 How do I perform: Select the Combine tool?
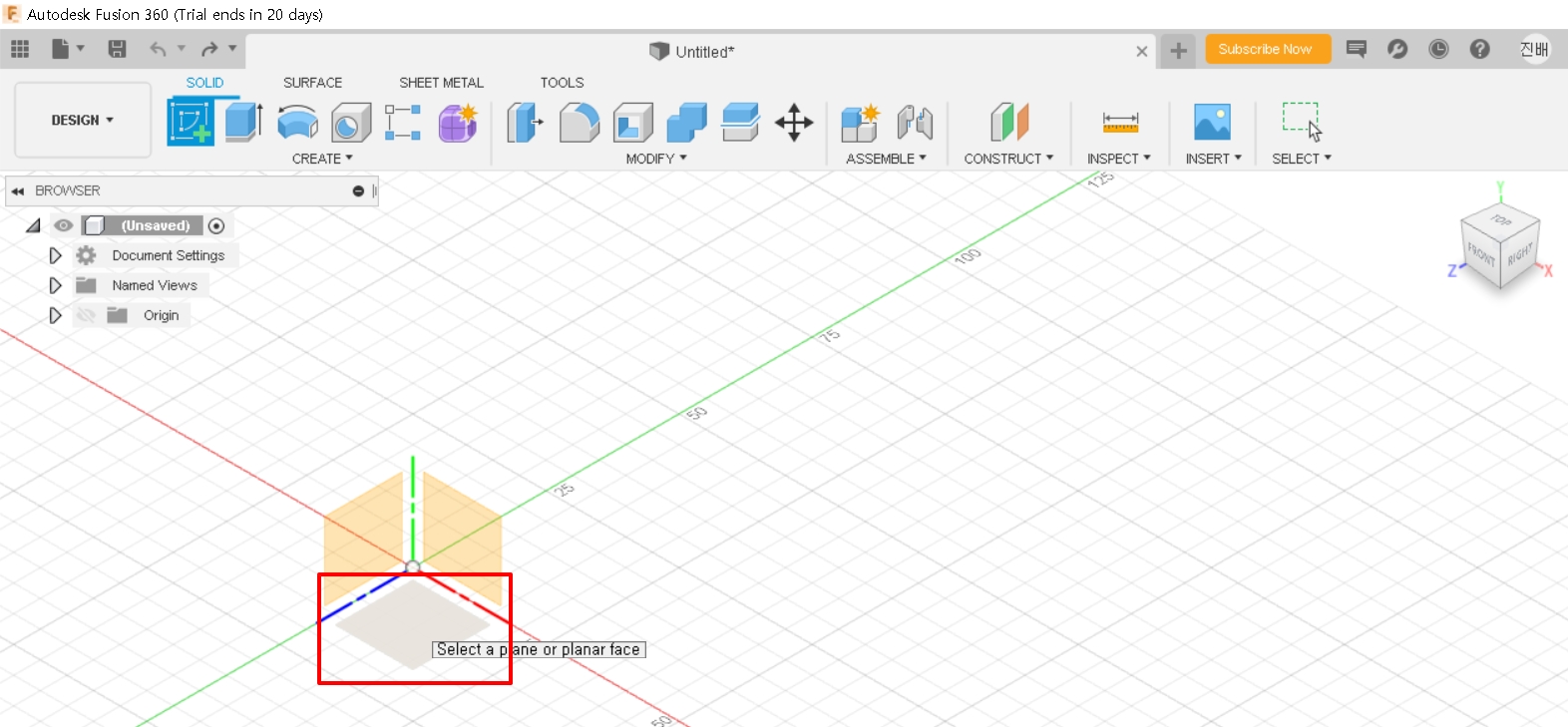[686, 123]
